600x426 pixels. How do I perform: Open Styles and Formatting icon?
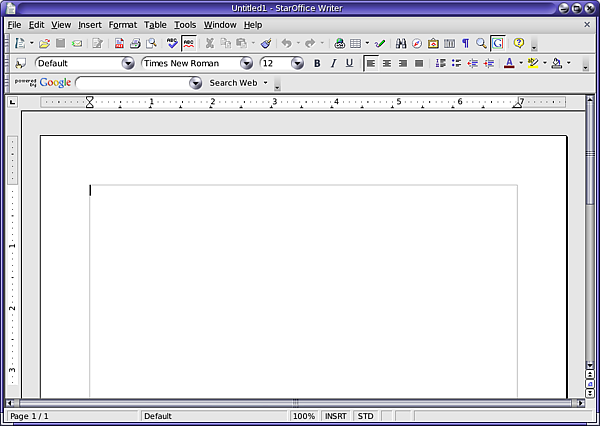coord(20,63)
